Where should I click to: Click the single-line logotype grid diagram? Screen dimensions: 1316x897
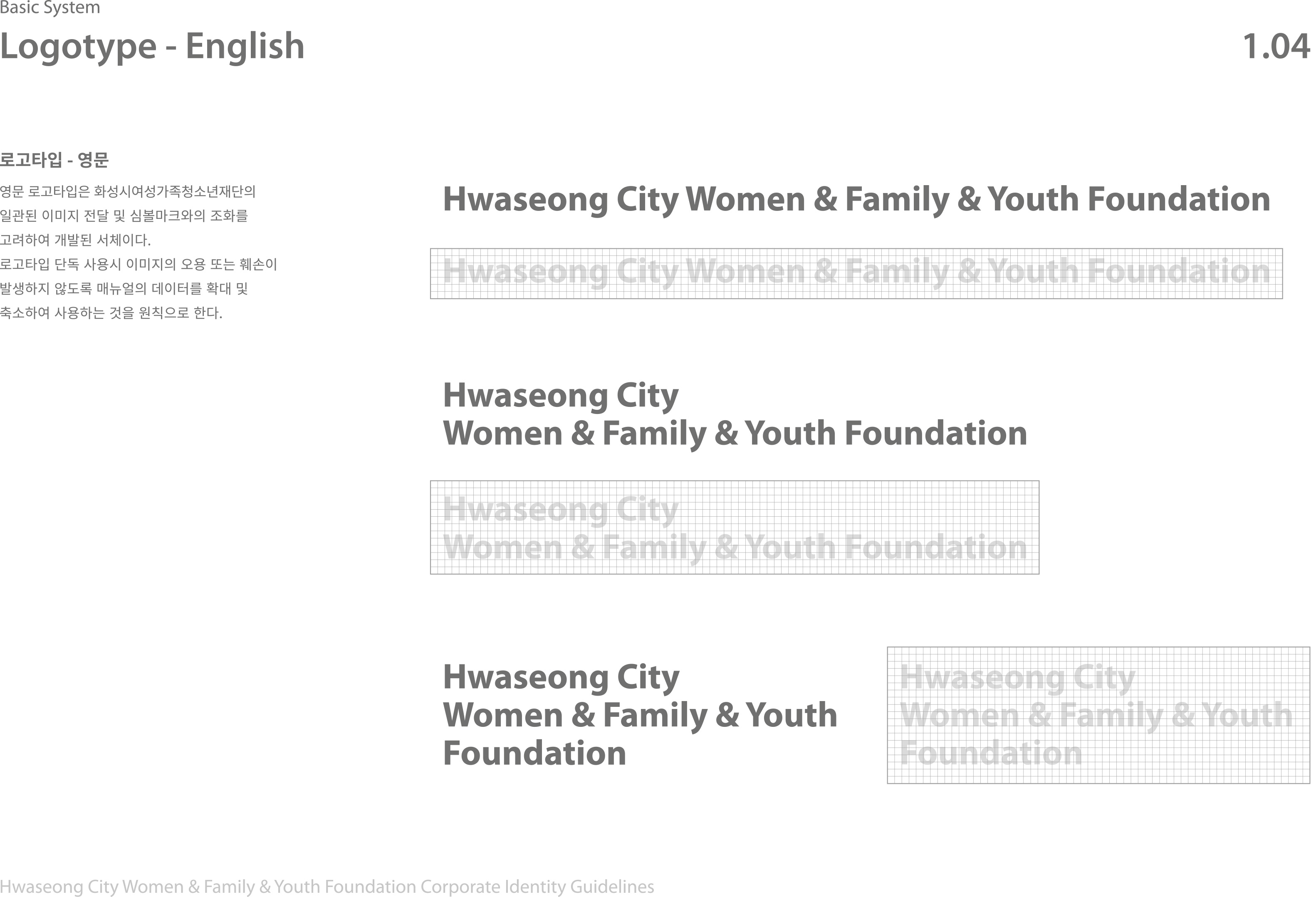(856, 273)
